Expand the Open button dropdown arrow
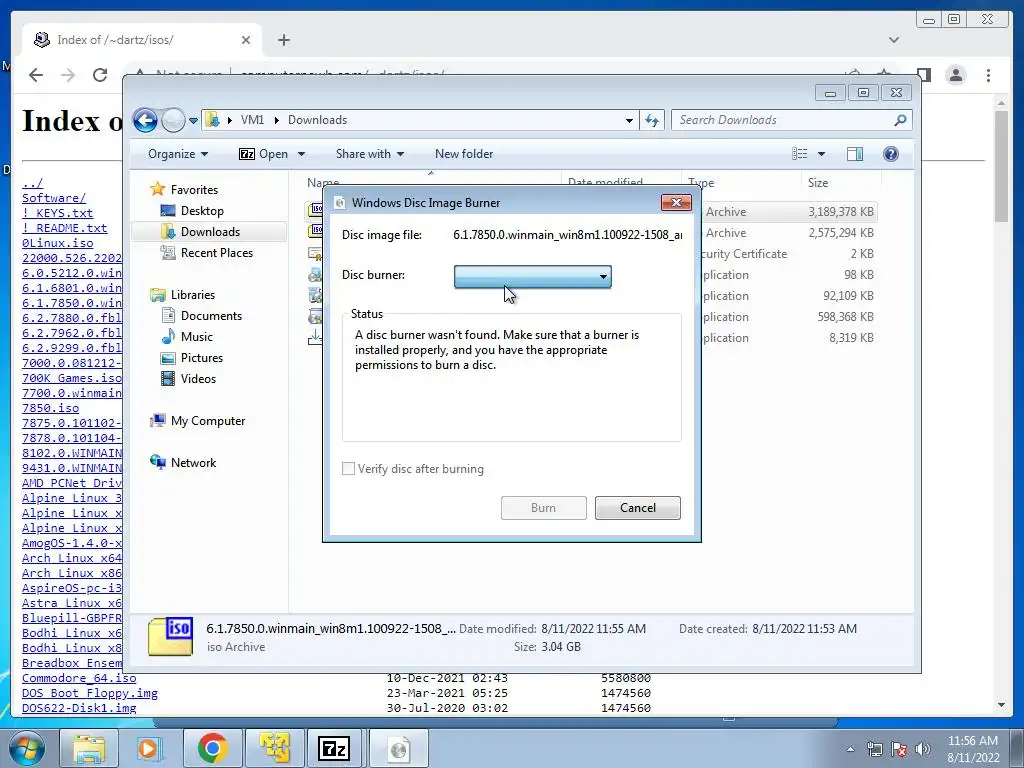 tap(301, 154)
